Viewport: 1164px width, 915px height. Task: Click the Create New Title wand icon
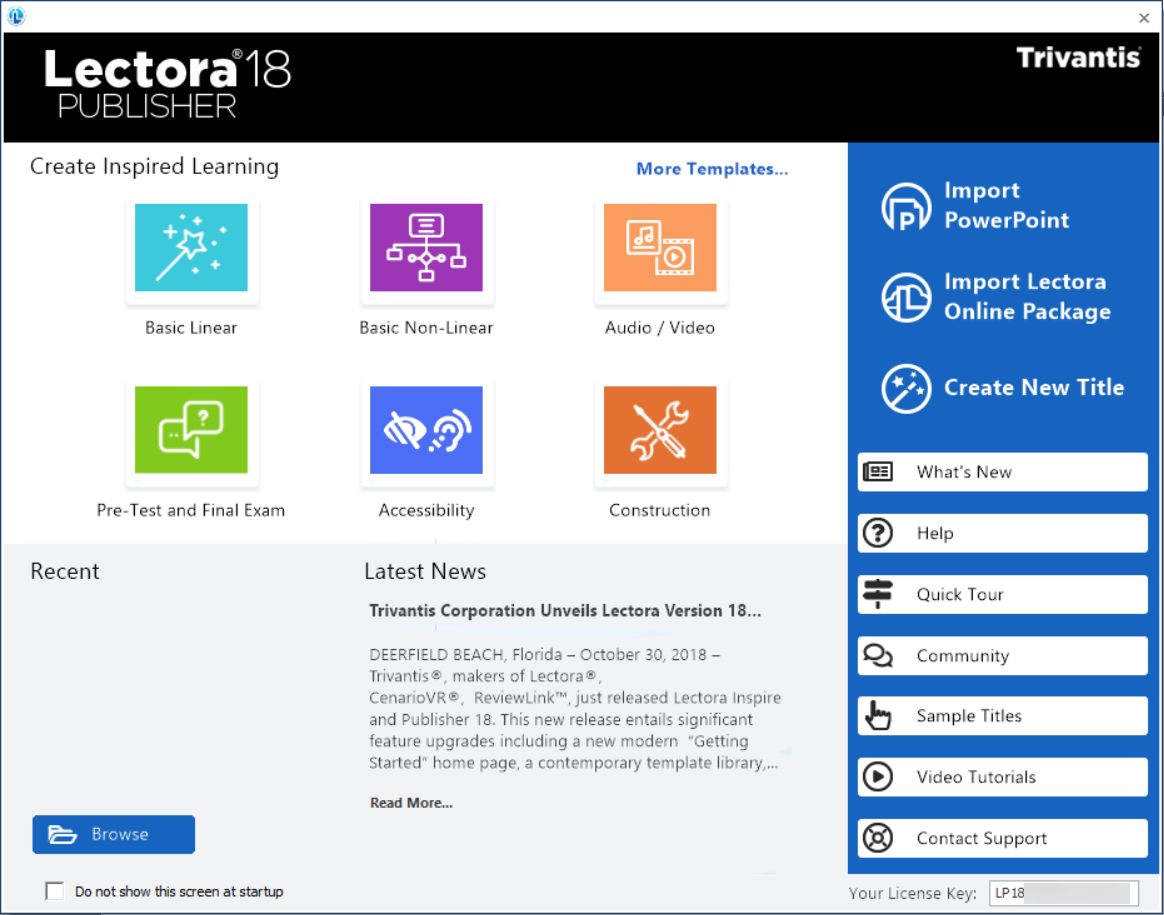tap(906, 388)
